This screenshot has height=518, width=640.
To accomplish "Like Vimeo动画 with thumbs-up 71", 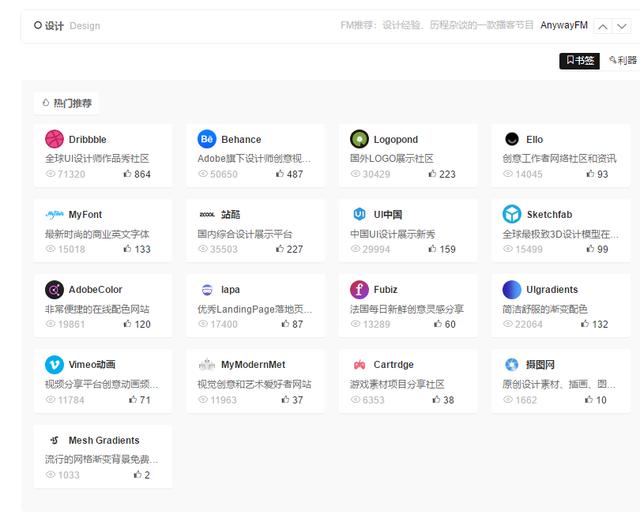I will tap(140, 400).
